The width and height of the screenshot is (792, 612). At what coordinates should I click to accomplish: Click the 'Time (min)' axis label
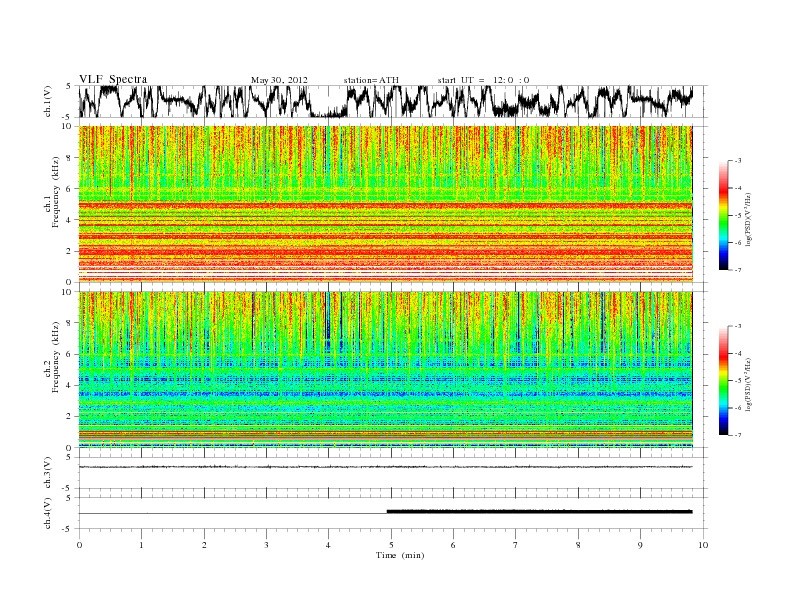click(x=400, y=555)
